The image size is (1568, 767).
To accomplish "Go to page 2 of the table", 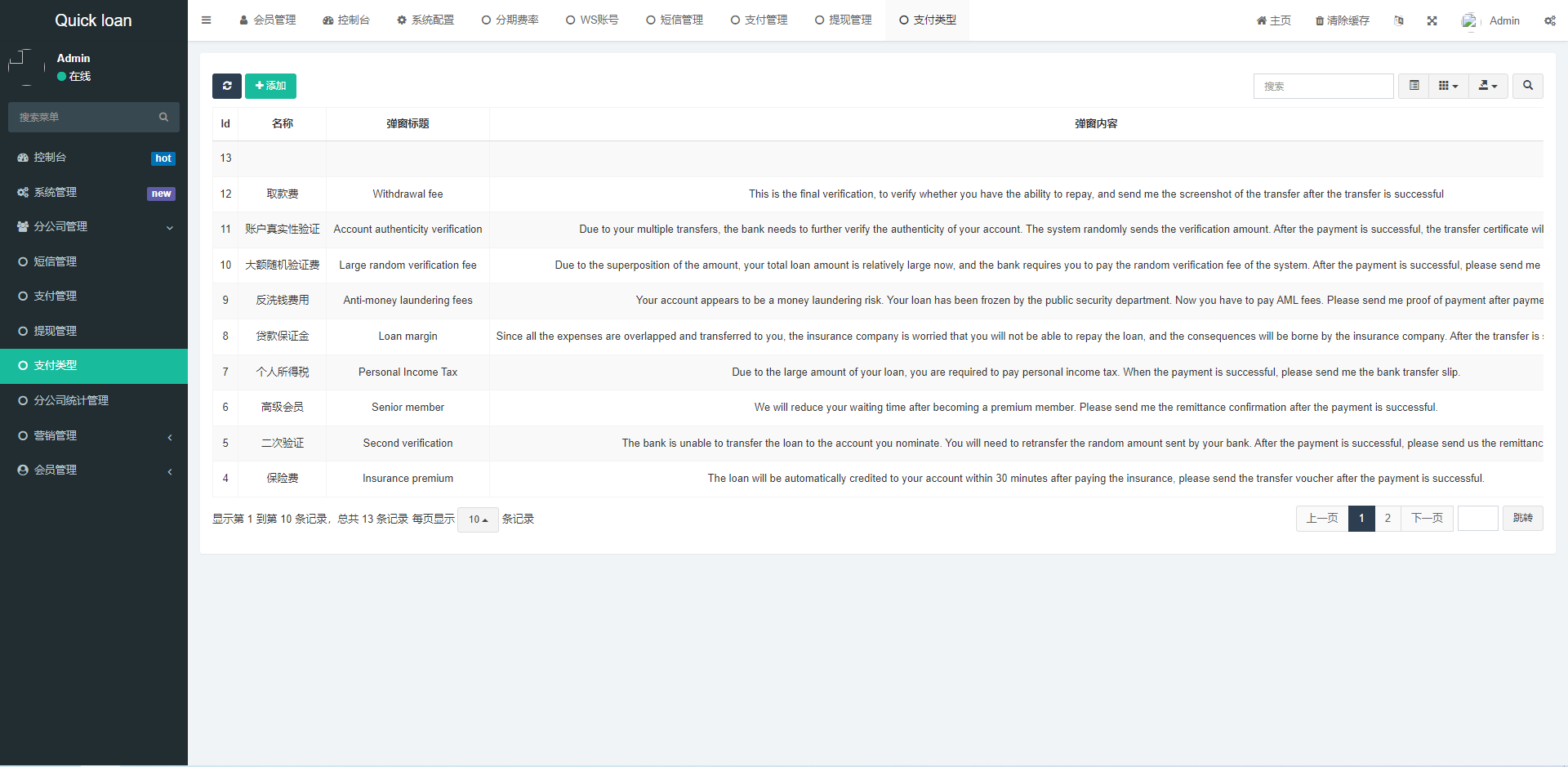I will (1388, 519).
